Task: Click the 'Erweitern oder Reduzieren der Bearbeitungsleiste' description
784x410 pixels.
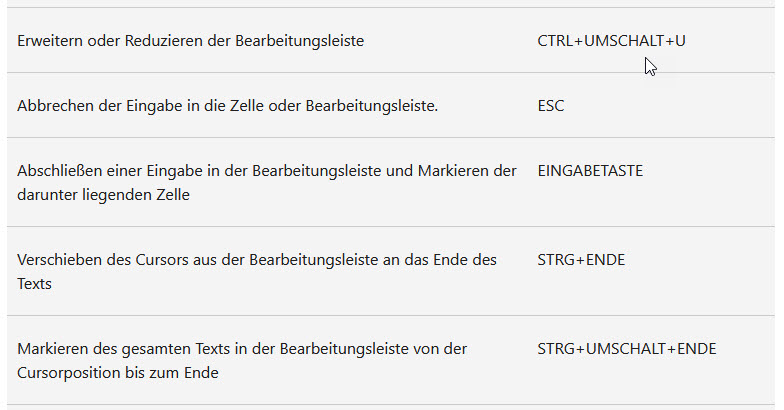Action: point(190,41)
